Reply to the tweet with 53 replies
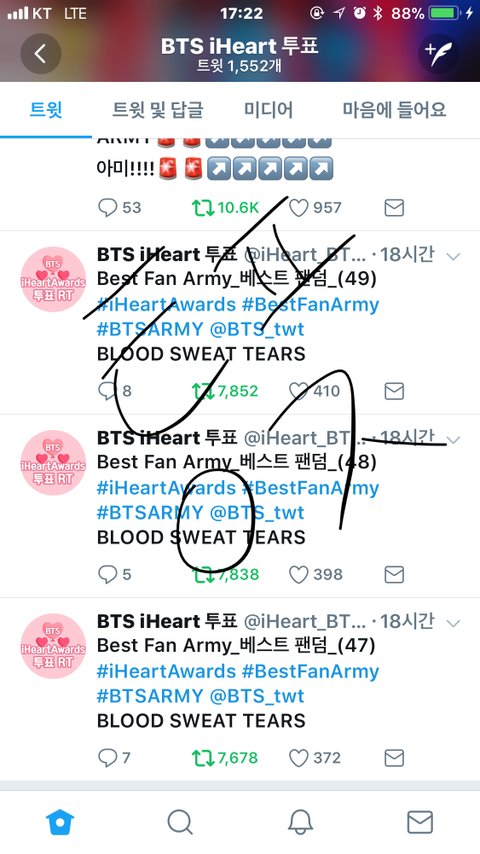Viewport: 480px width, 854px height. click(107, 208)
